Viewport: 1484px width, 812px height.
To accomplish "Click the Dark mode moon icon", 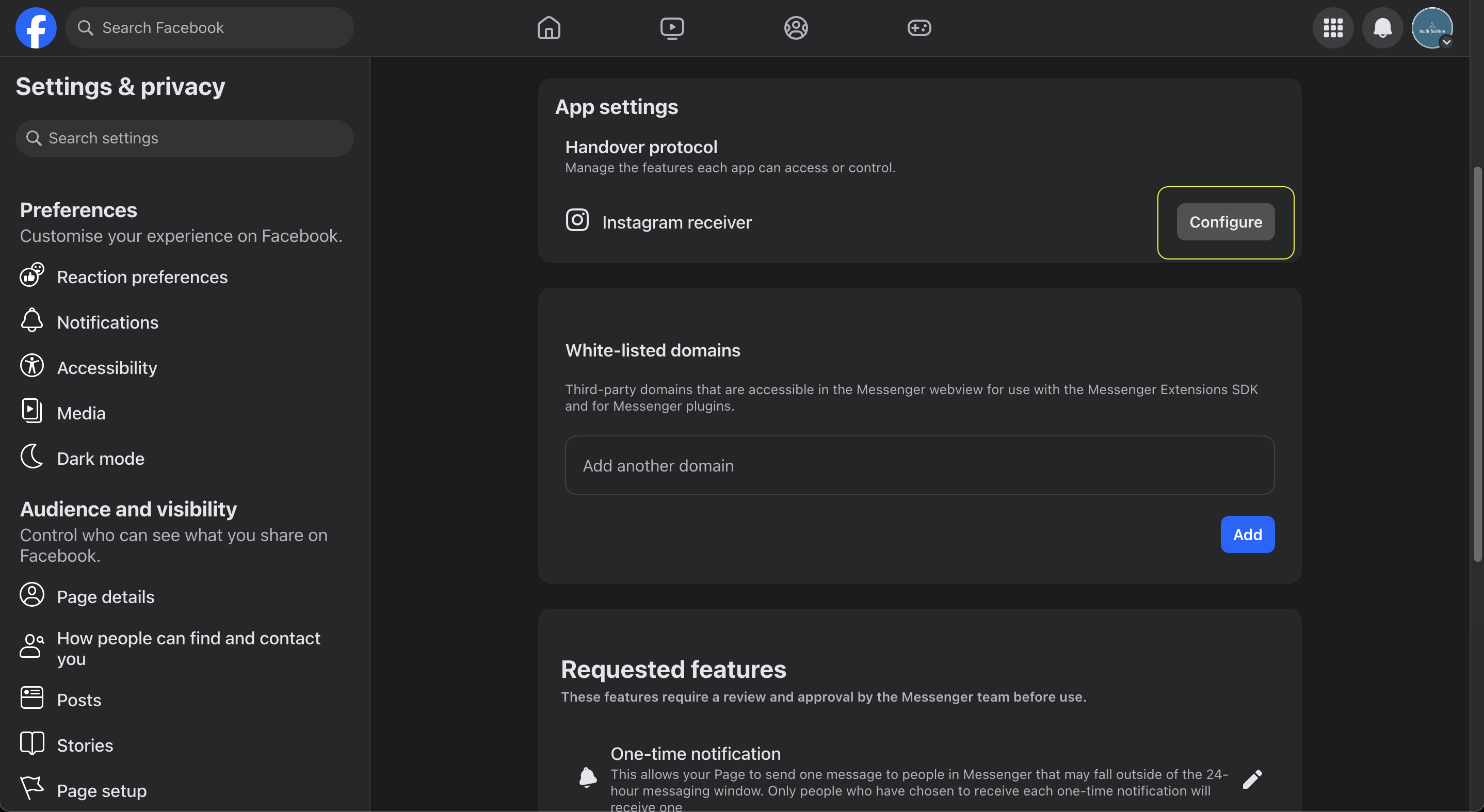I will pos(31,457).
